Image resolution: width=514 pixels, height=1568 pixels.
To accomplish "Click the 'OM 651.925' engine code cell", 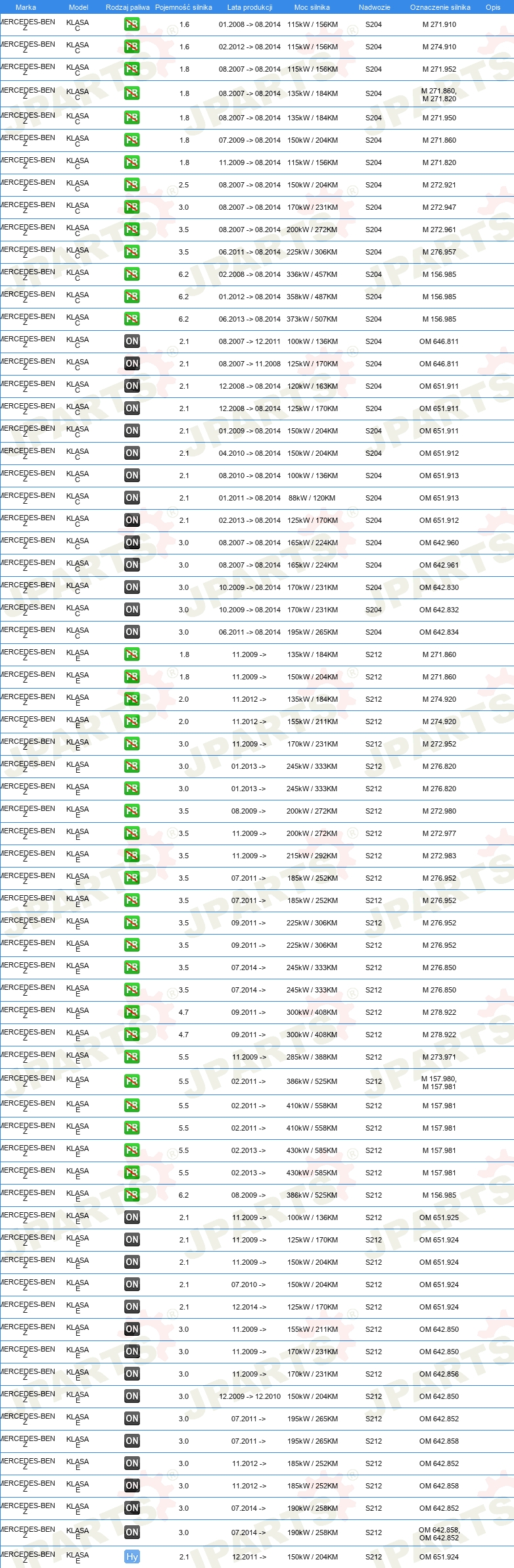I will (439, 1217).
